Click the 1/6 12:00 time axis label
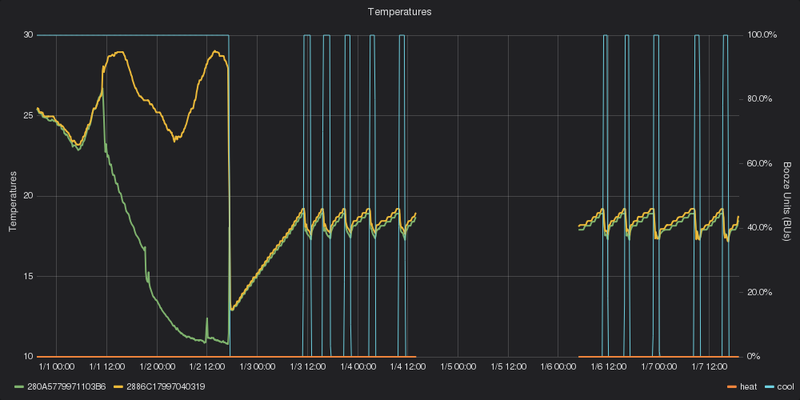Image resolution: width=800 pixels, height=400 pixels. (608, 366)
